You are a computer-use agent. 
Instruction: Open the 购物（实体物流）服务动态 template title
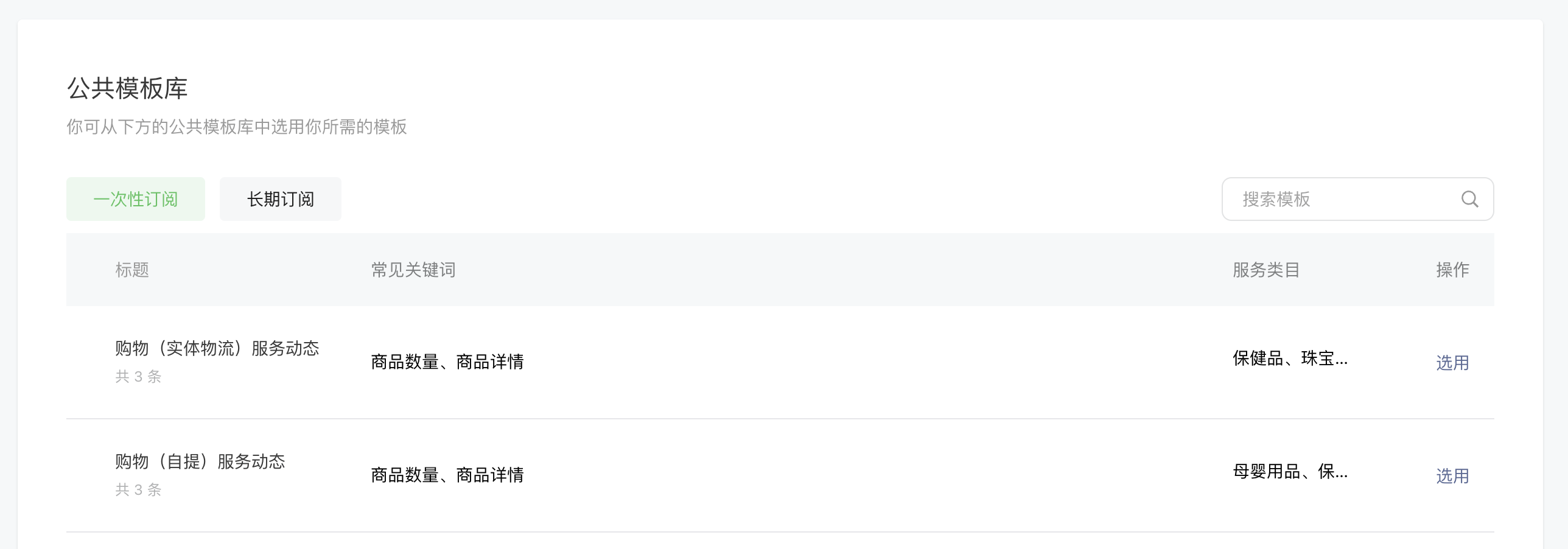216,348
